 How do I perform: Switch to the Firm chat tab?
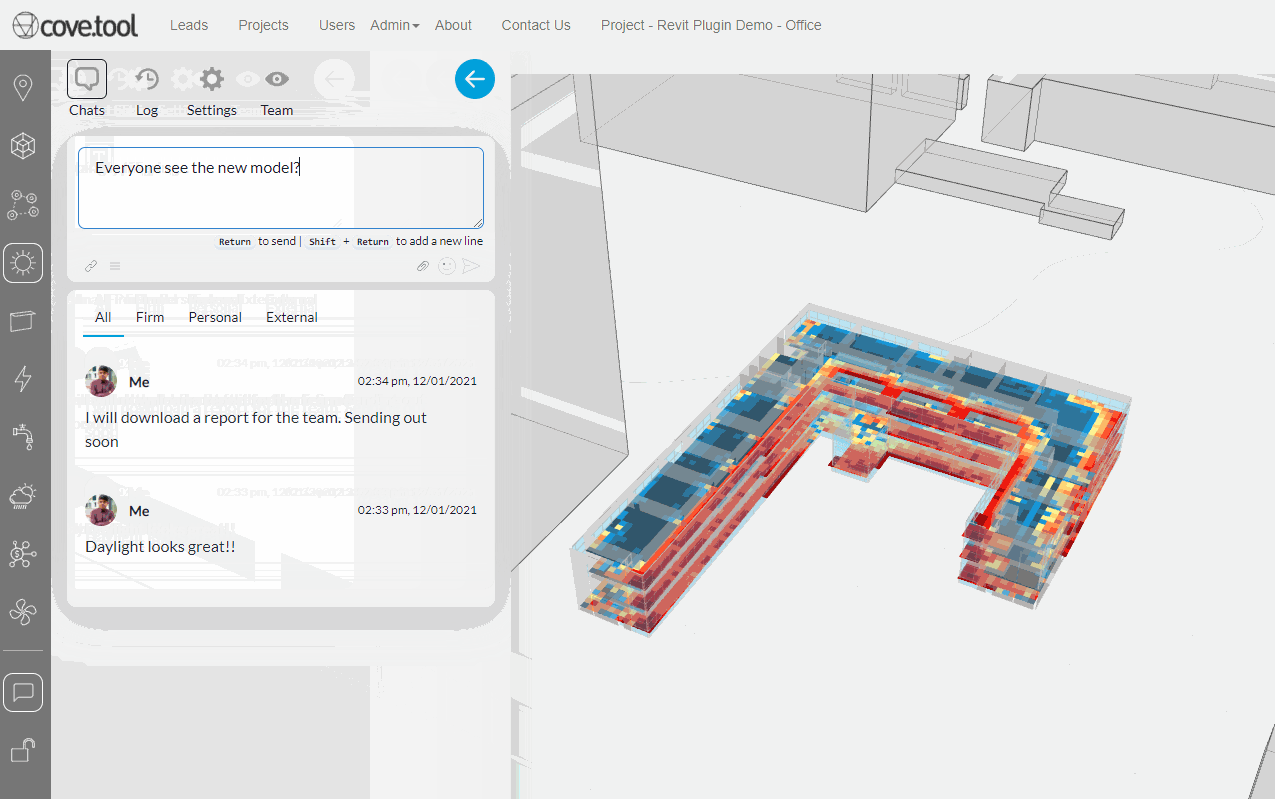coord(150,317)
